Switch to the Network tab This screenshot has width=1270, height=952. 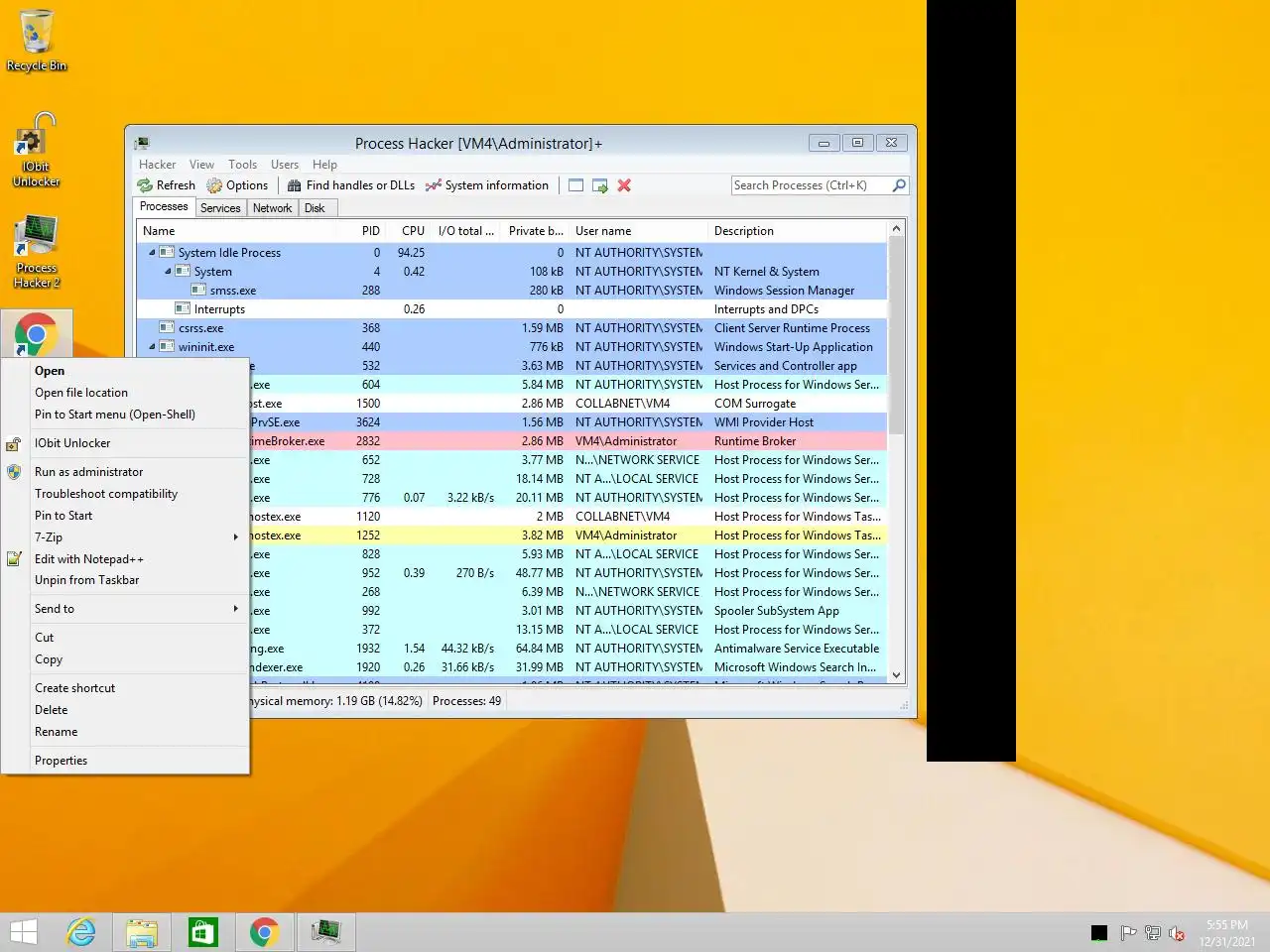[272, 208]
